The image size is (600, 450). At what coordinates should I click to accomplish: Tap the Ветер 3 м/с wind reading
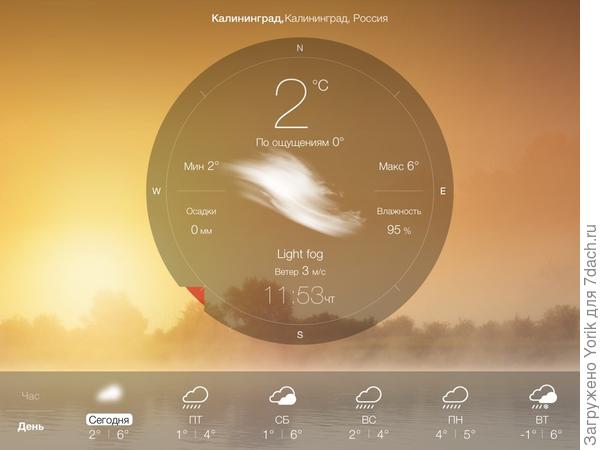(299, 272)
